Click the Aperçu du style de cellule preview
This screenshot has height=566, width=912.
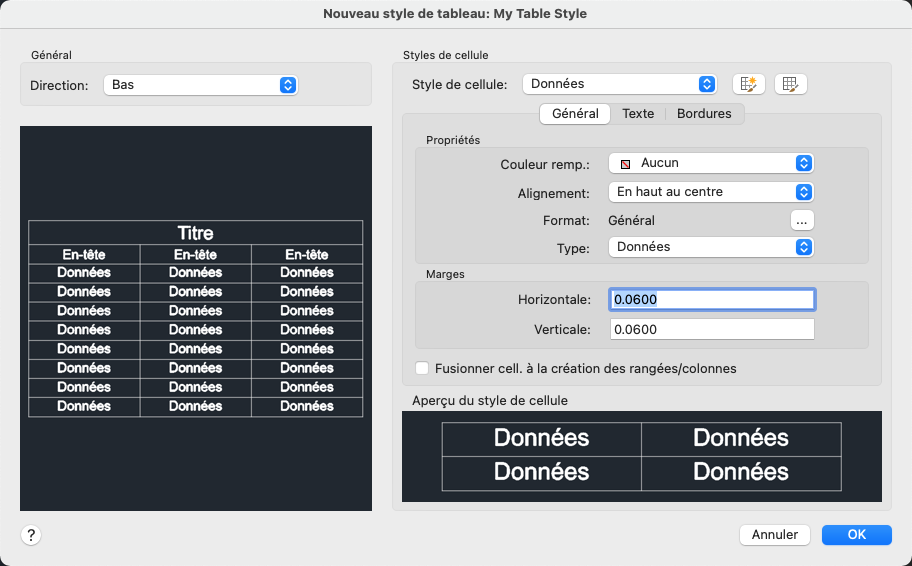(641, 456)
